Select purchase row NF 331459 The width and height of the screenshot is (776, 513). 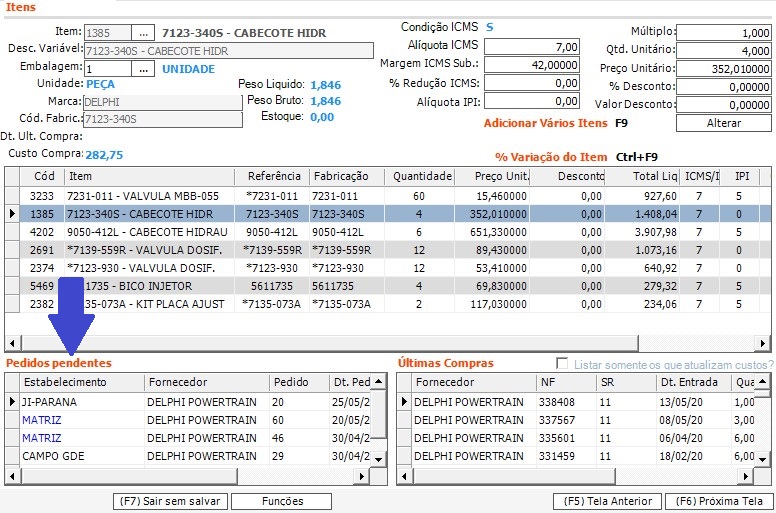(x=576, y=456)
